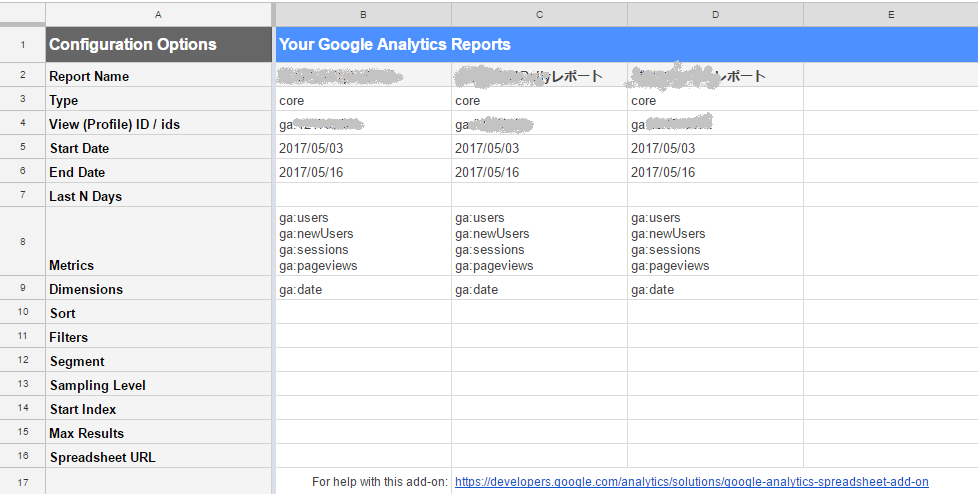
Task: Select the Max Results label cell
Action: point(158,432)
